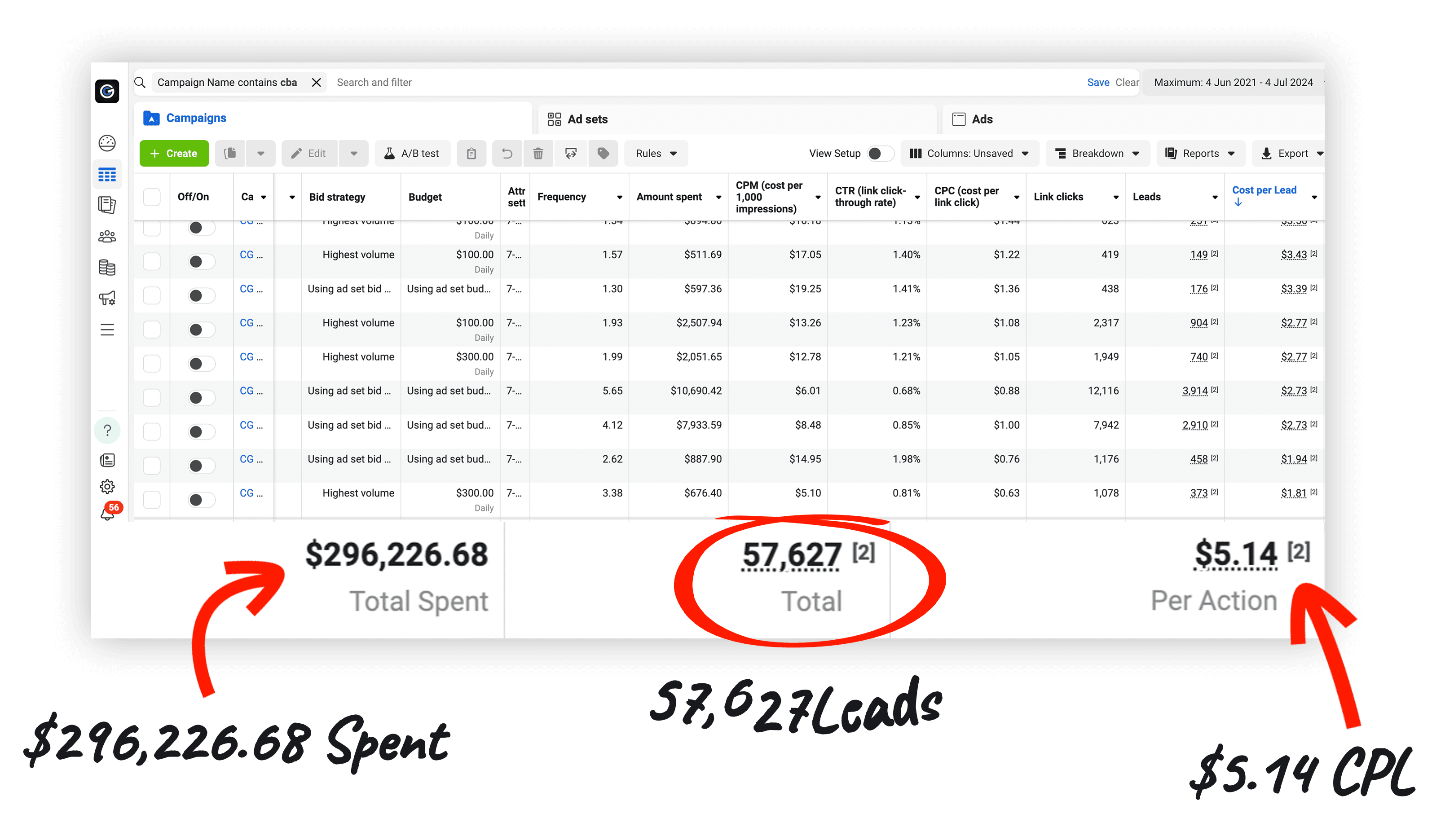Viewport: 1454px width, 840px height.
Task: Open the Help question mark icon
Action: point(107,431)
